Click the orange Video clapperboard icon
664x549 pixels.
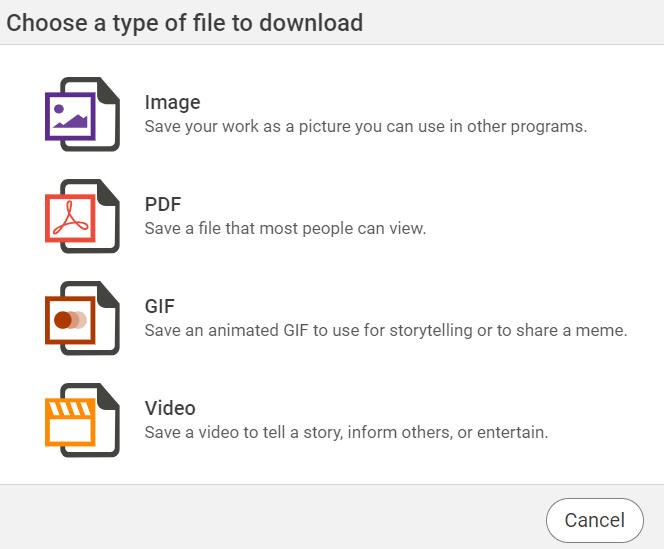[x=82, y=420]
